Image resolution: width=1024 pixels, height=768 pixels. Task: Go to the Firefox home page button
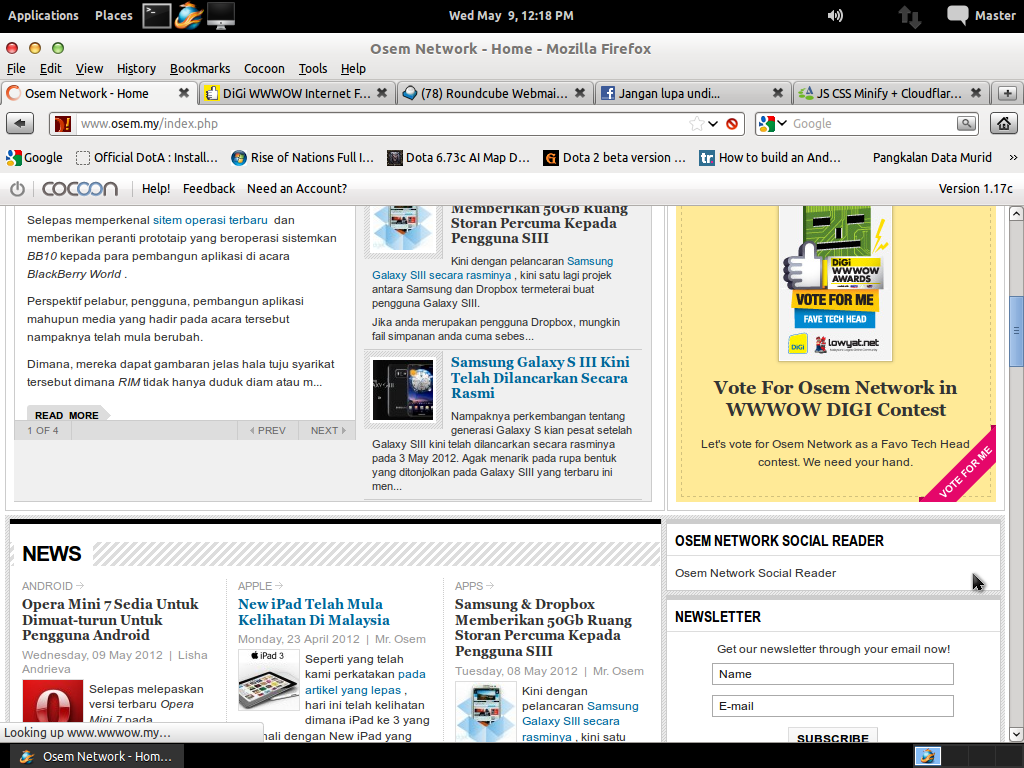tap(1004, 123)
